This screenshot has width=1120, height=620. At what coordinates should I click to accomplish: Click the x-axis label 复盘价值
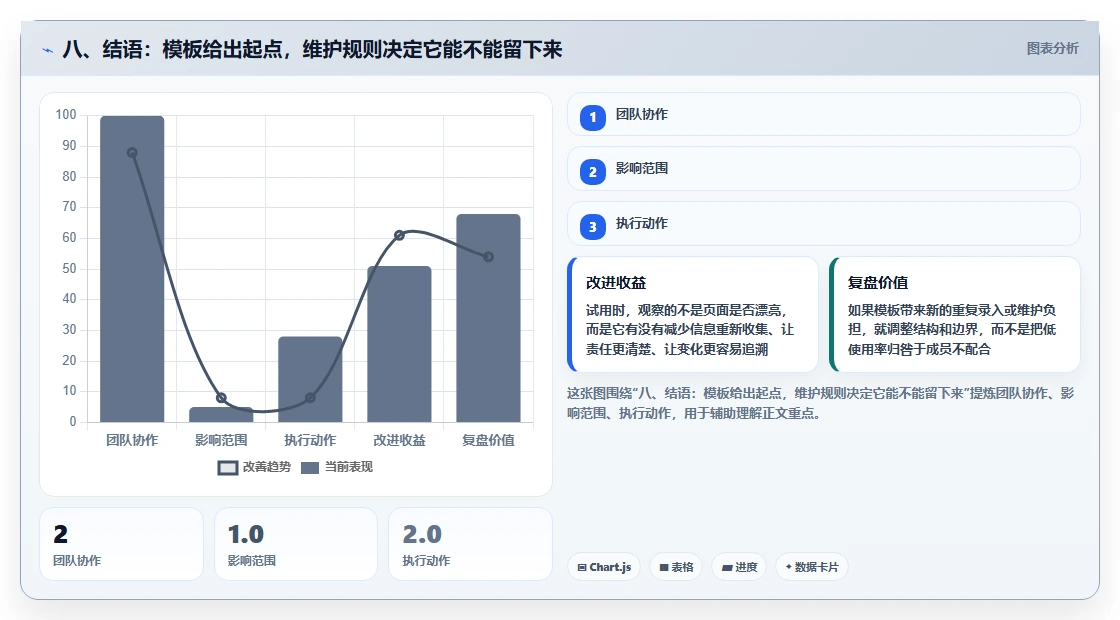(489, 440)
